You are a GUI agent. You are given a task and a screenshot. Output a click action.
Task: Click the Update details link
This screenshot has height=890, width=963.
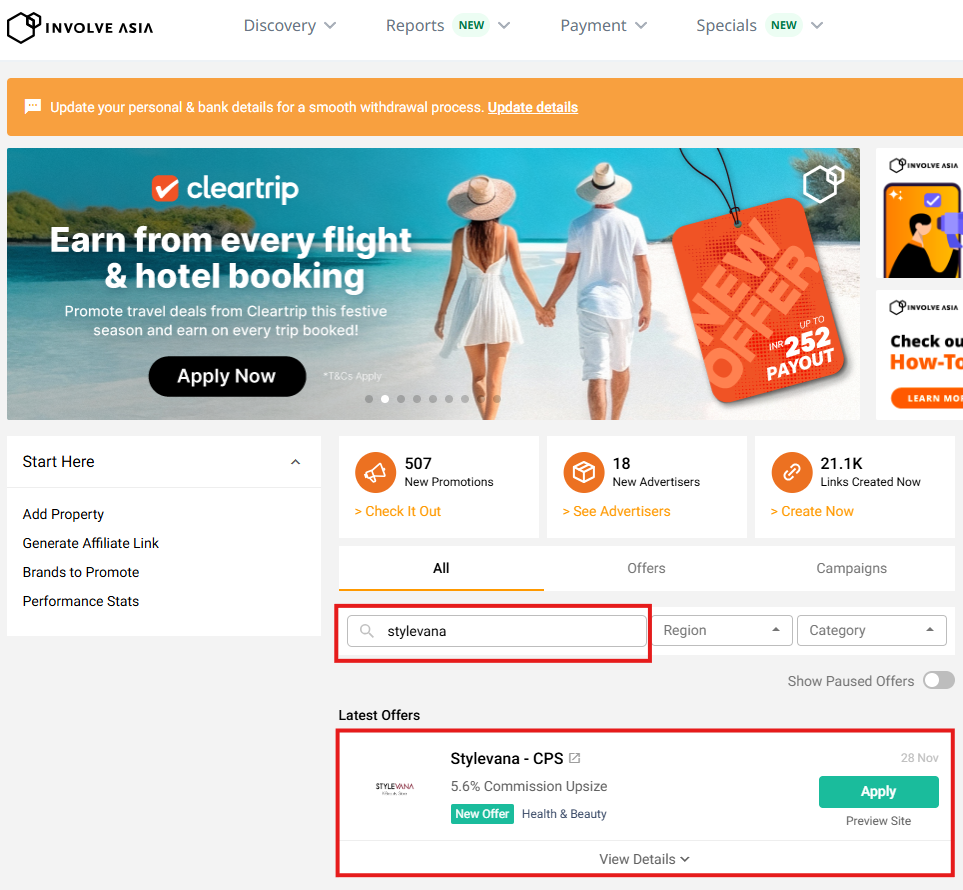tap(532, 107)
